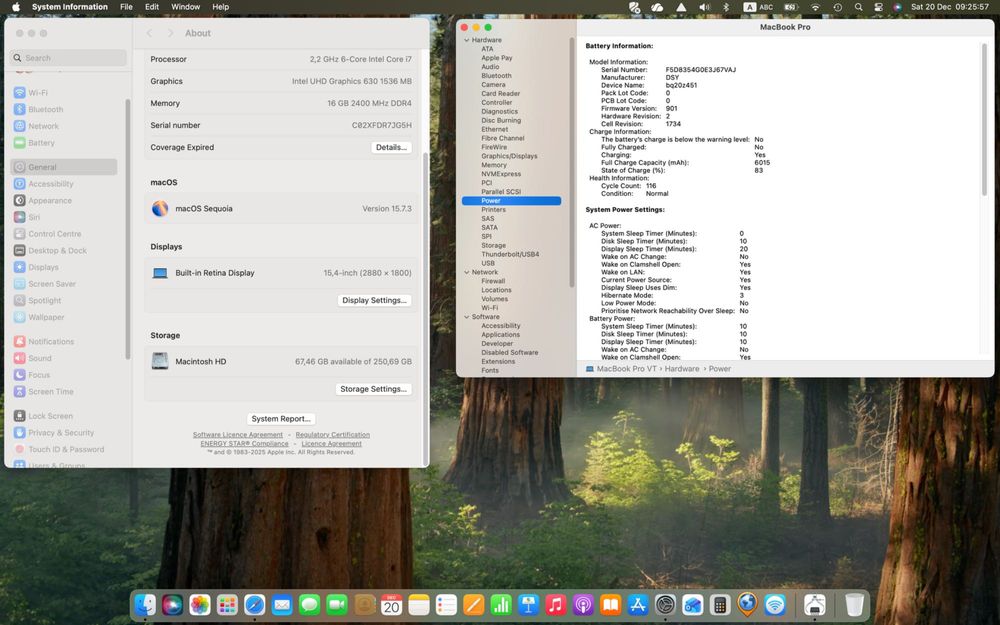Open Wireless Diagnostics Wi-Fi Dock icon

tap(775, 604)
